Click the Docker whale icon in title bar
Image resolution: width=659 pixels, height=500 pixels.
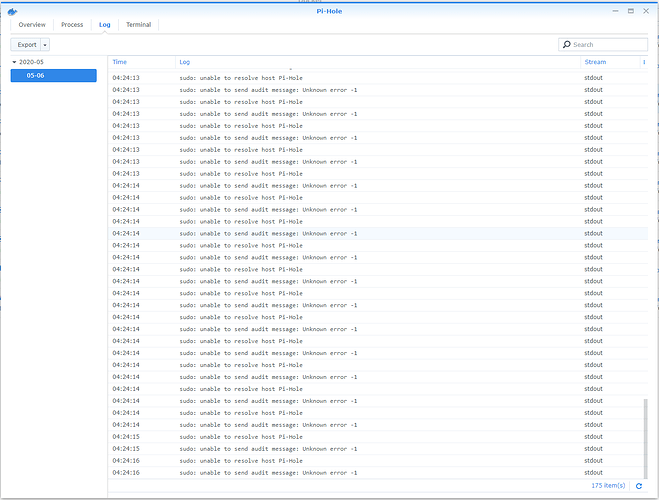click(x=13, y=9)
